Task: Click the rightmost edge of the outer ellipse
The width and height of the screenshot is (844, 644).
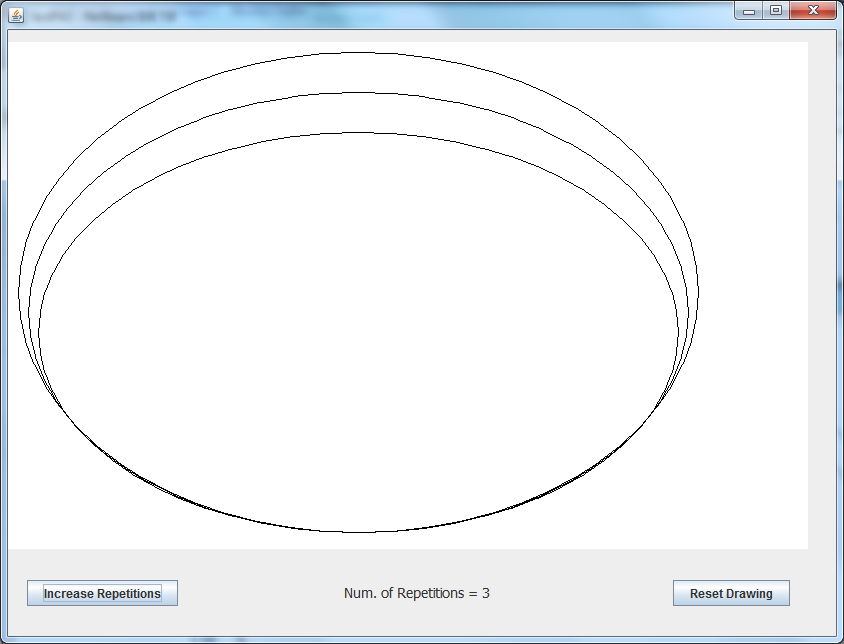Action: 698,292
